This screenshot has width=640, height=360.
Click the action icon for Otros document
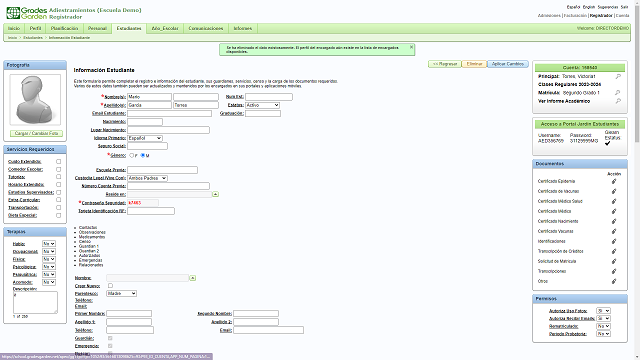point(613,281)
